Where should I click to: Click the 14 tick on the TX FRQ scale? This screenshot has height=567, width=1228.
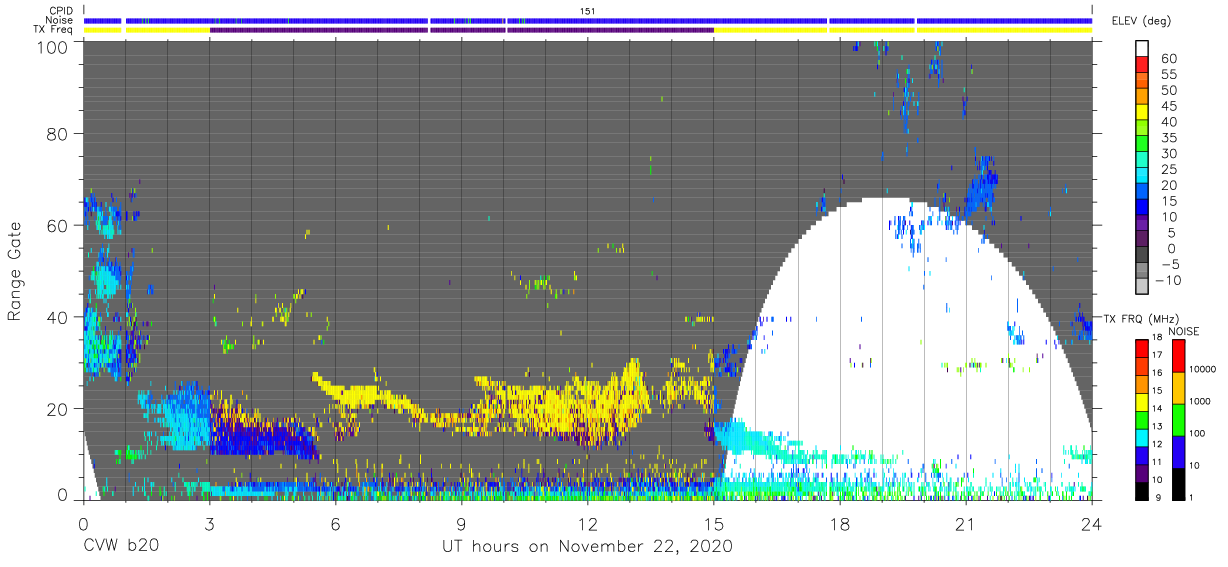point(1158,409)
